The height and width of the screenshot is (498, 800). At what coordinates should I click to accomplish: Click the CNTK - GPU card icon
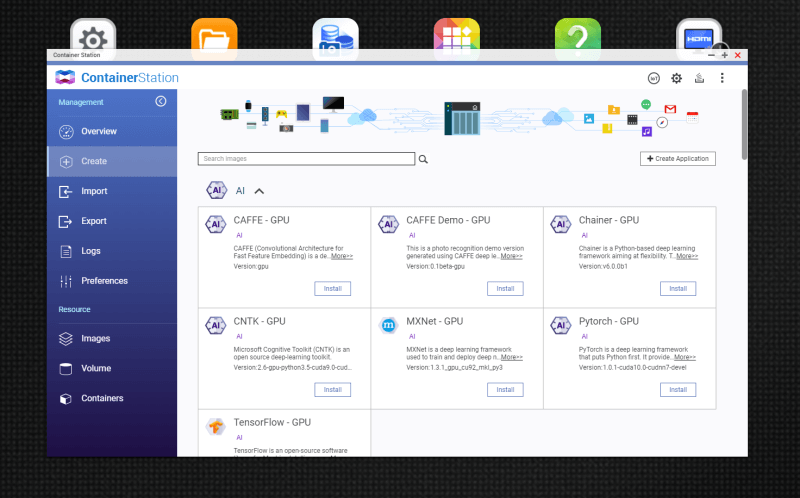(215, 326)
